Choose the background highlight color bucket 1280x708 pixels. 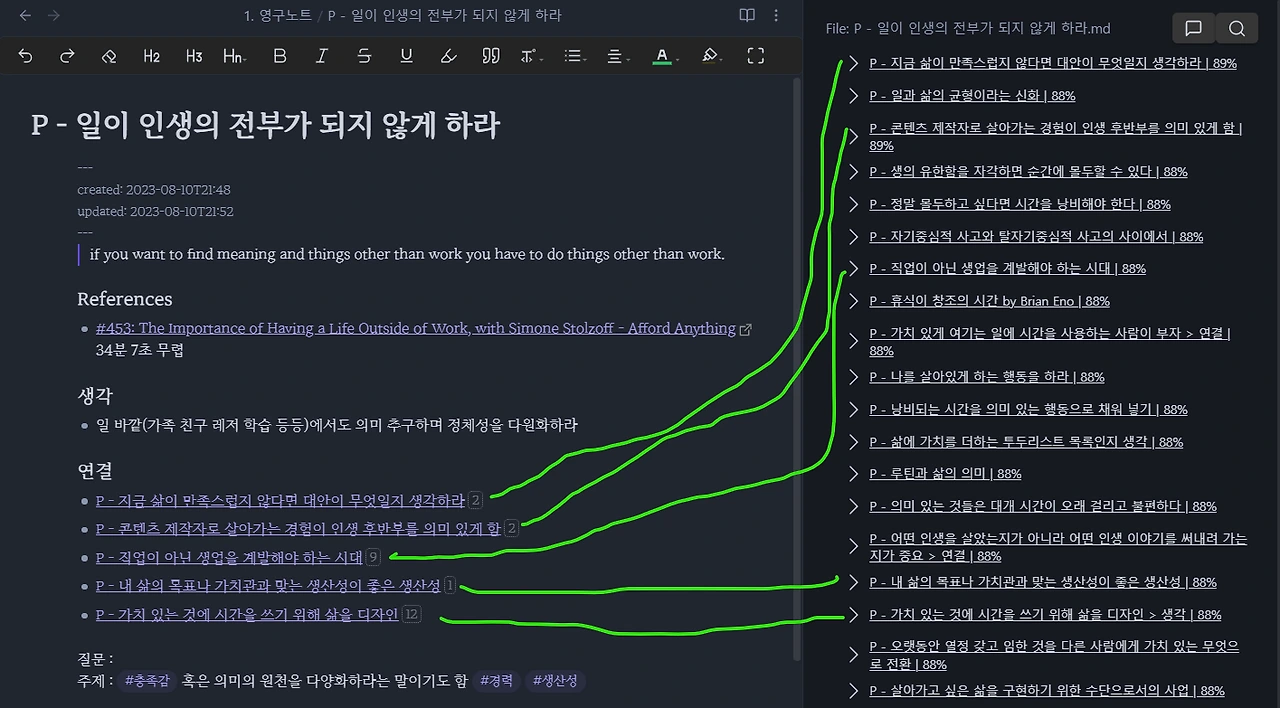[711, 56]
